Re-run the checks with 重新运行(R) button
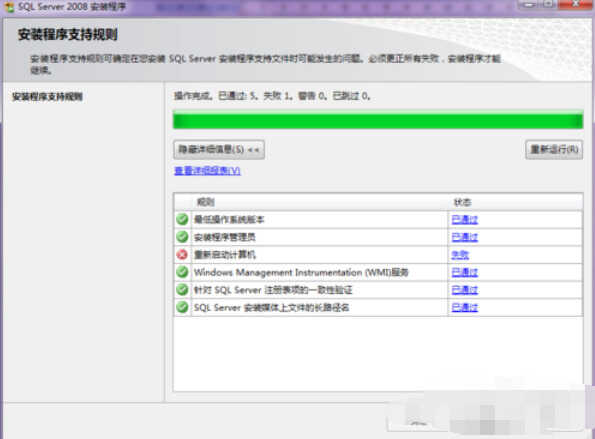The width and height of the screenshot is (595, 439). (x=554, y=149)
